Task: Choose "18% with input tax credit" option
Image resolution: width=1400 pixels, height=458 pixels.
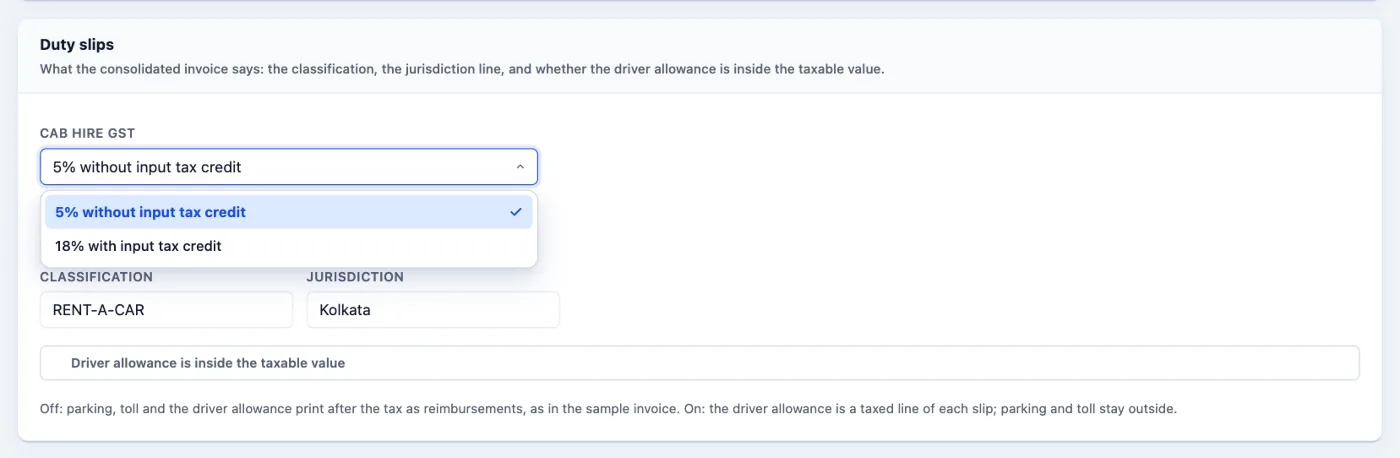Action: tap(289, 246)
